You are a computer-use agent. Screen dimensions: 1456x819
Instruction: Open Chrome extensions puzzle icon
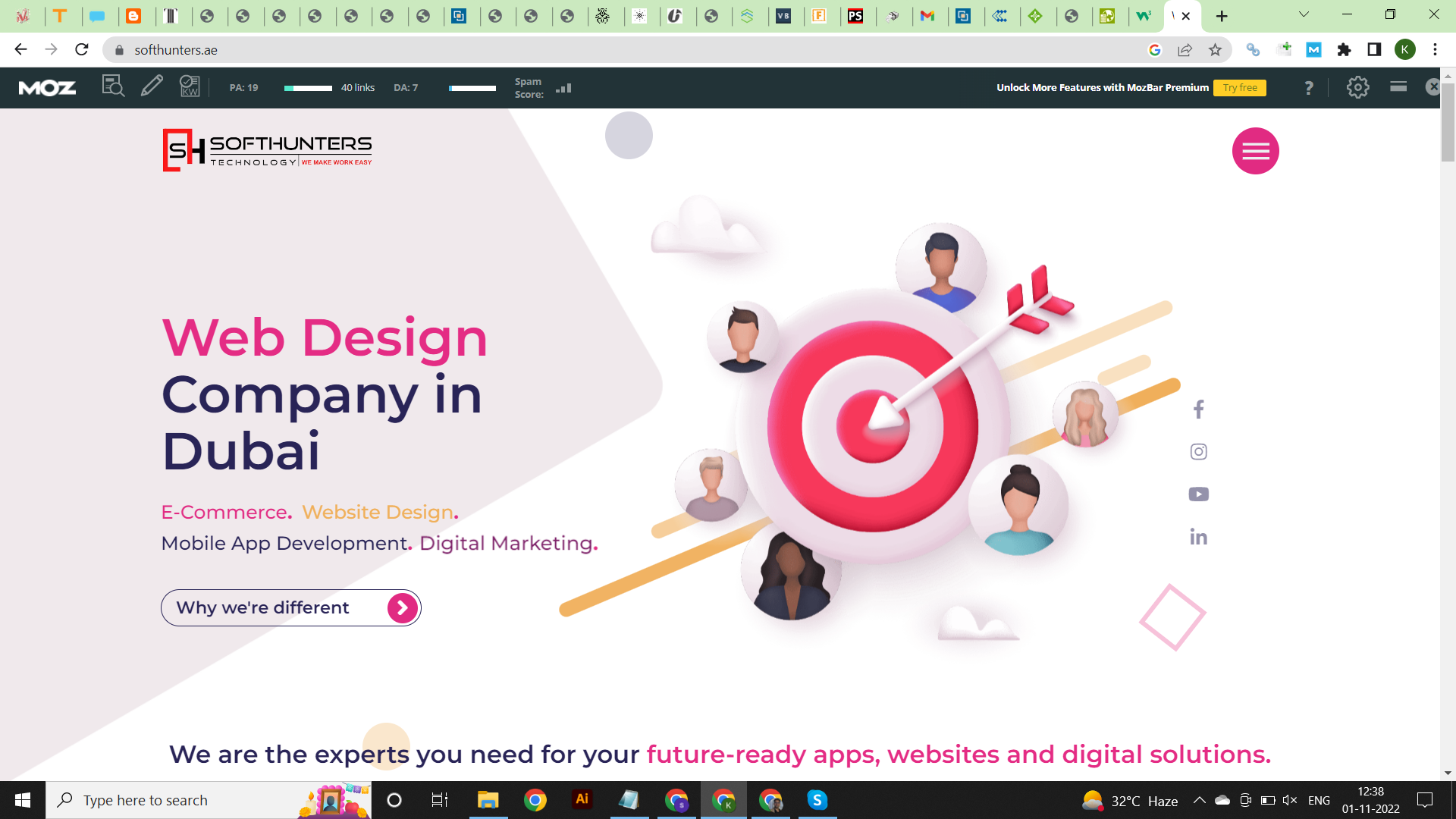coord(1344,50)
